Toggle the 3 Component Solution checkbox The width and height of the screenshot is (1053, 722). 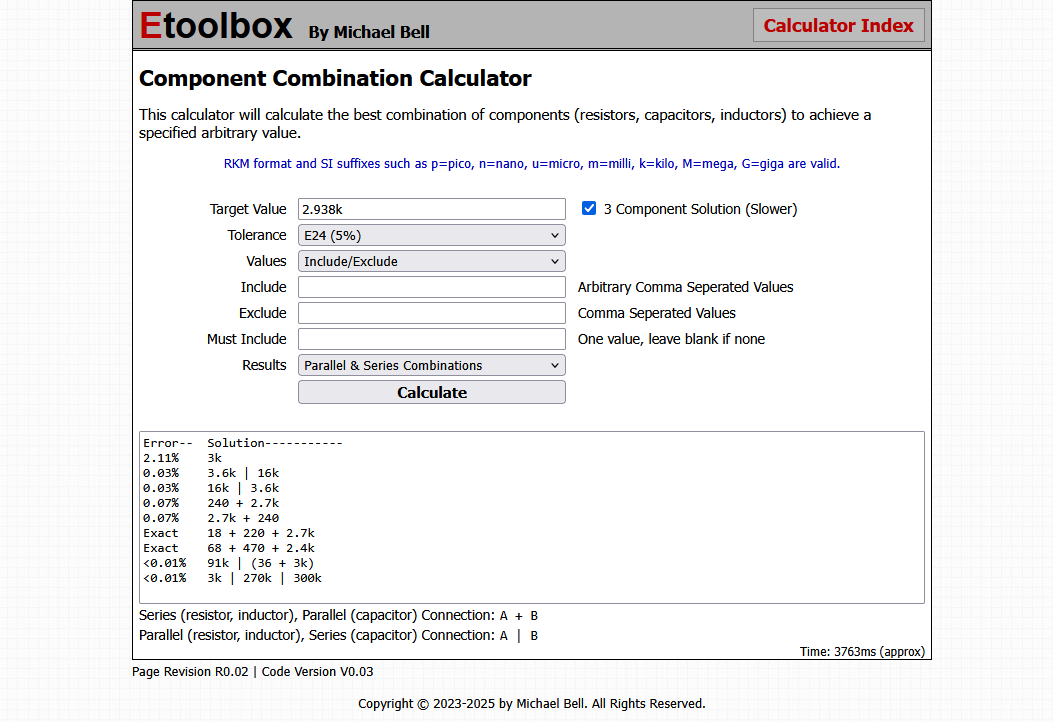tap(589, 208)
